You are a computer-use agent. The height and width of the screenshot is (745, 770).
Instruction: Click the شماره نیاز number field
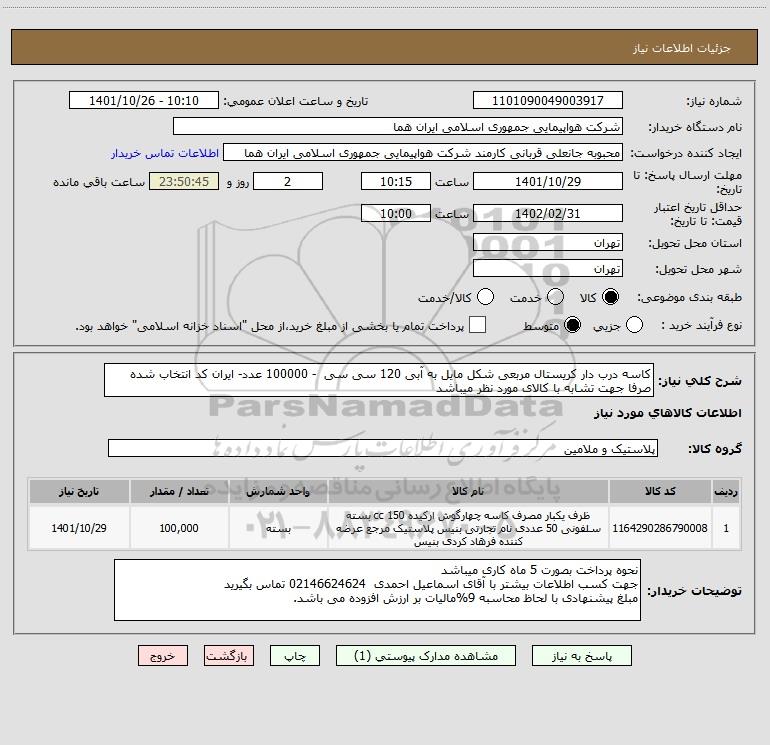[x=548, y=101]
